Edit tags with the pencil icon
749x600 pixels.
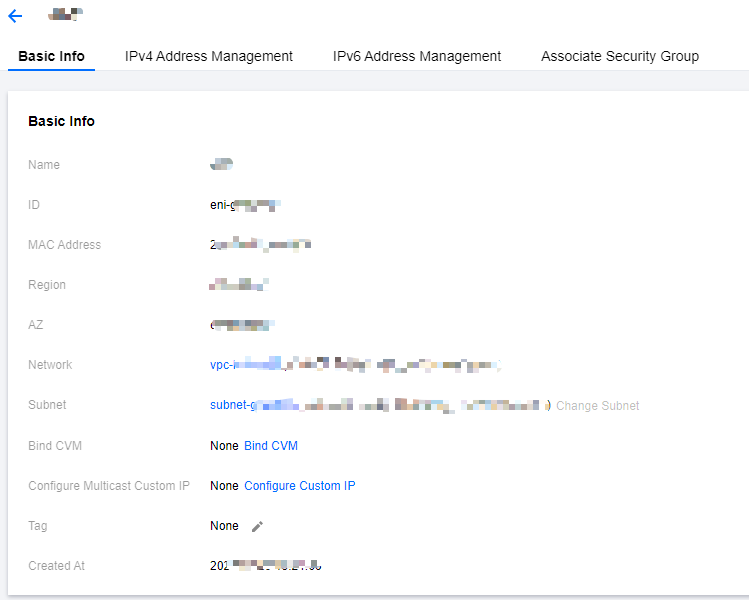click(257, 526)
